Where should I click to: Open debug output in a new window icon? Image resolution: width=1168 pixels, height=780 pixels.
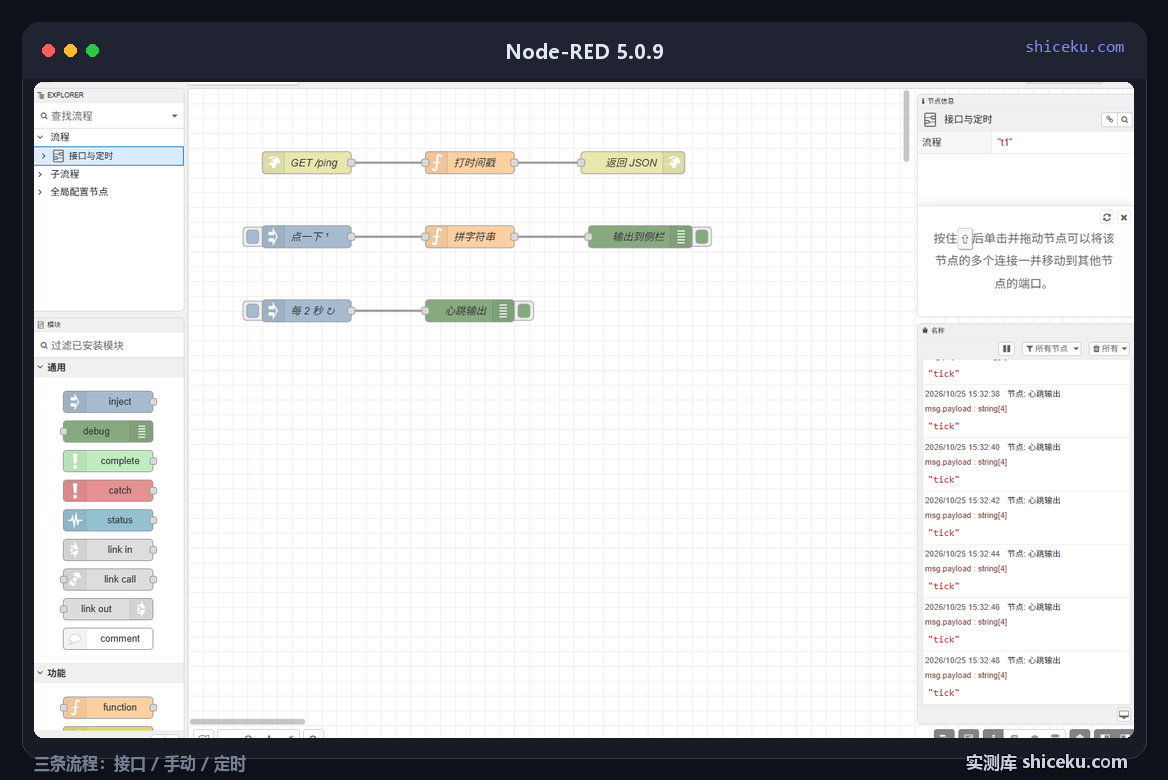coord(1123,714)
